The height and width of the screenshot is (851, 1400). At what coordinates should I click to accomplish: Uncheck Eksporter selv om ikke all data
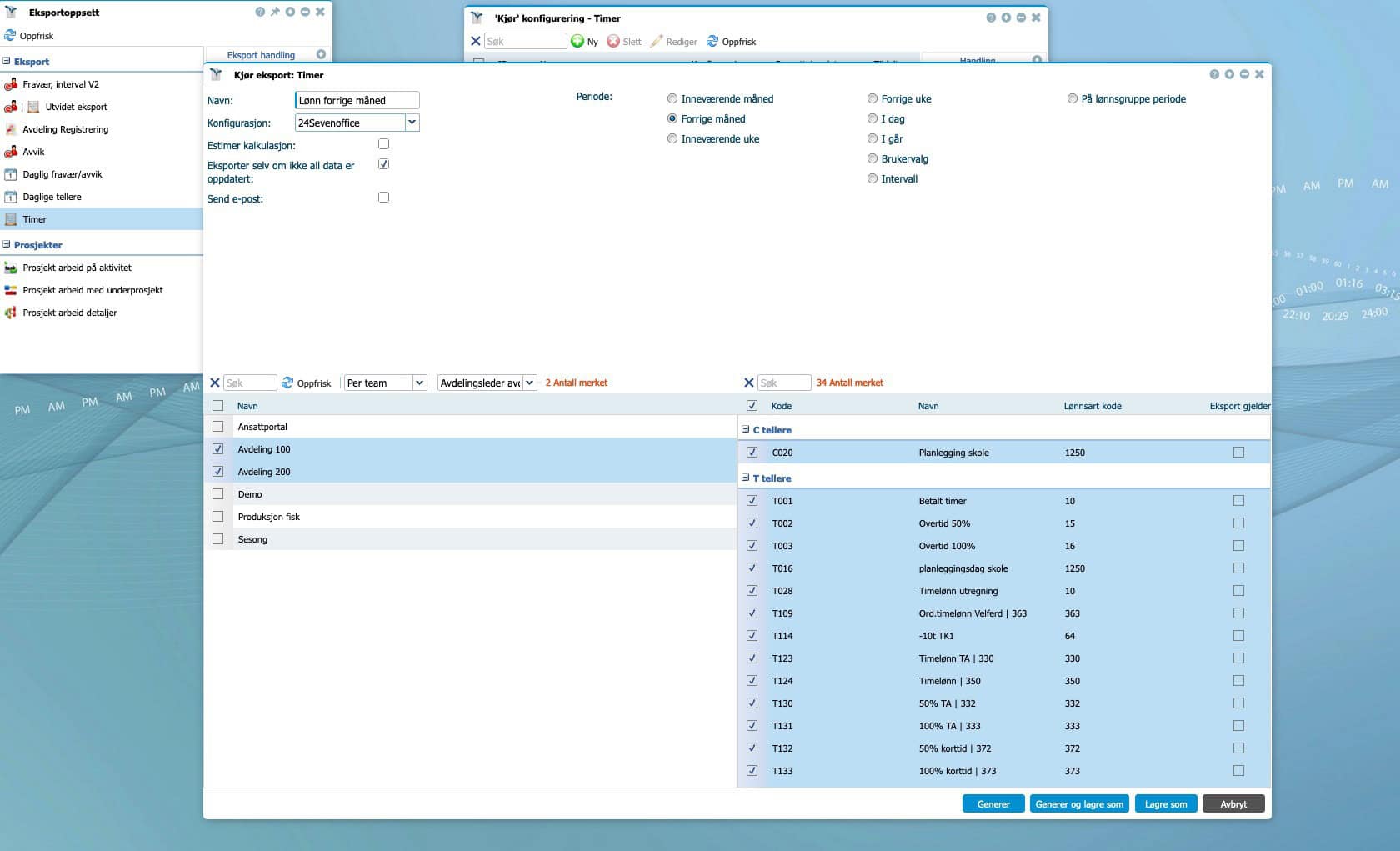pos(383,164)
